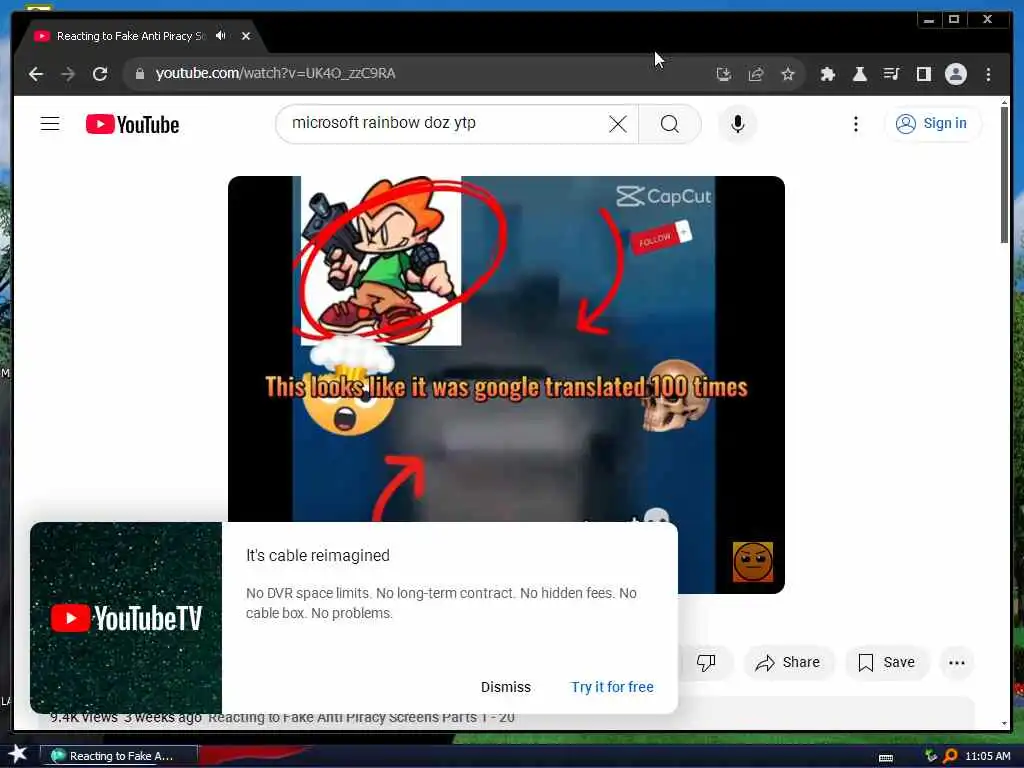Click the share page icon in address bar

(x=756, y=74)
